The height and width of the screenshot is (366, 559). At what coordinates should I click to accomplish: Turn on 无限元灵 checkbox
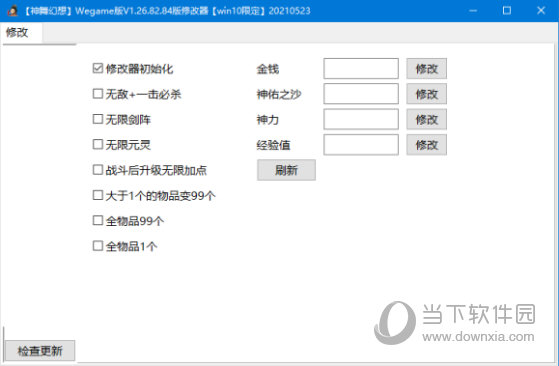(x=98, y=144)
